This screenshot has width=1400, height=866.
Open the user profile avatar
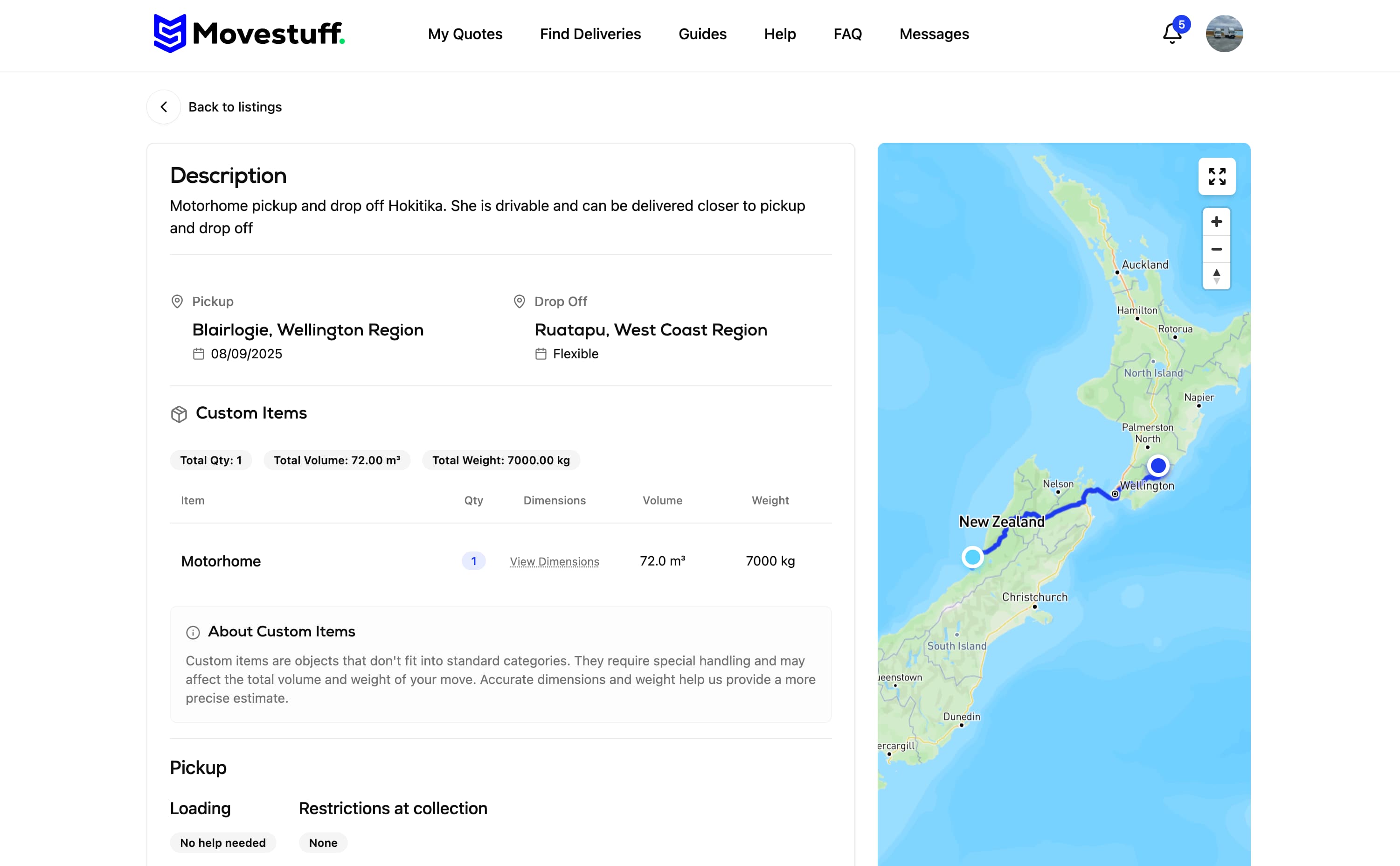[x=1224, y=34]
